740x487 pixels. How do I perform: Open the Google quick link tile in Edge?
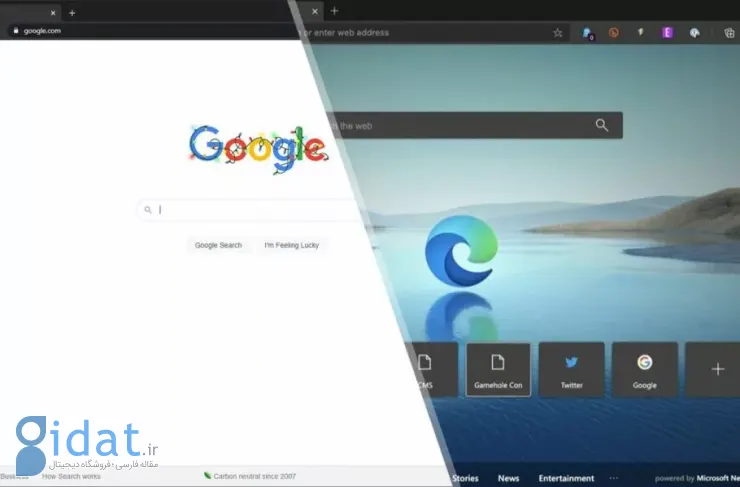coord(645,369)
